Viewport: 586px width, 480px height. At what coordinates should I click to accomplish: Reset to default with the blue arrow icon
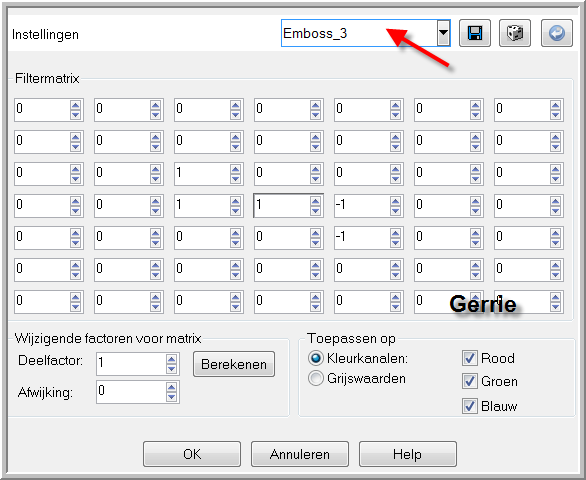(x=557, y=33)
